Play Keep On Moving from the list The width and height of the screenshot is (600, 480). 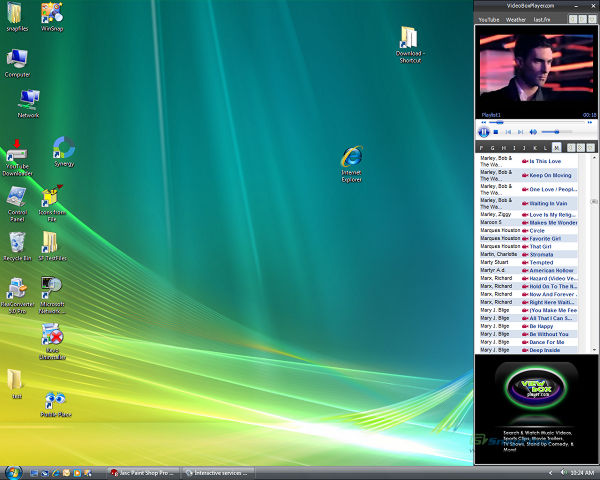tap(550, 175)
